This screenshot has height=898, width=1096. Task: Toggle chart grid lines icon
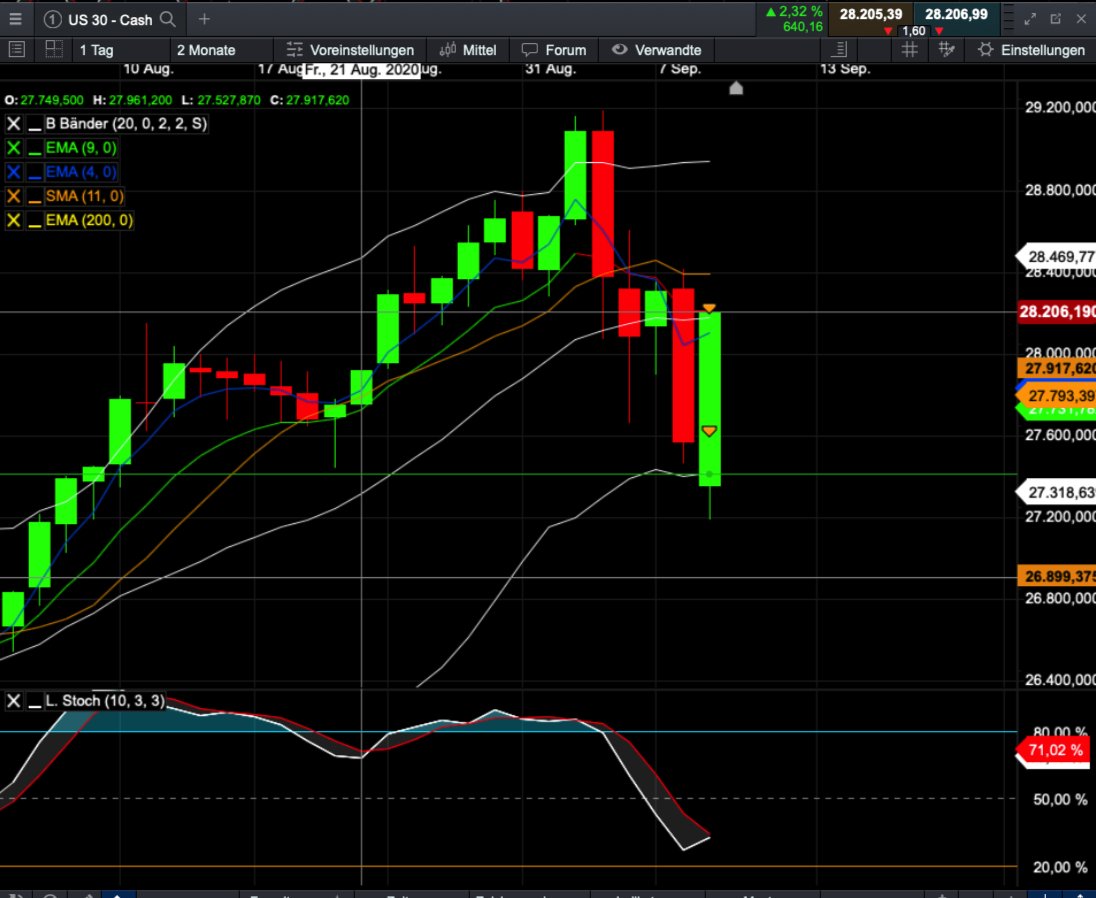tap(909, 49)
